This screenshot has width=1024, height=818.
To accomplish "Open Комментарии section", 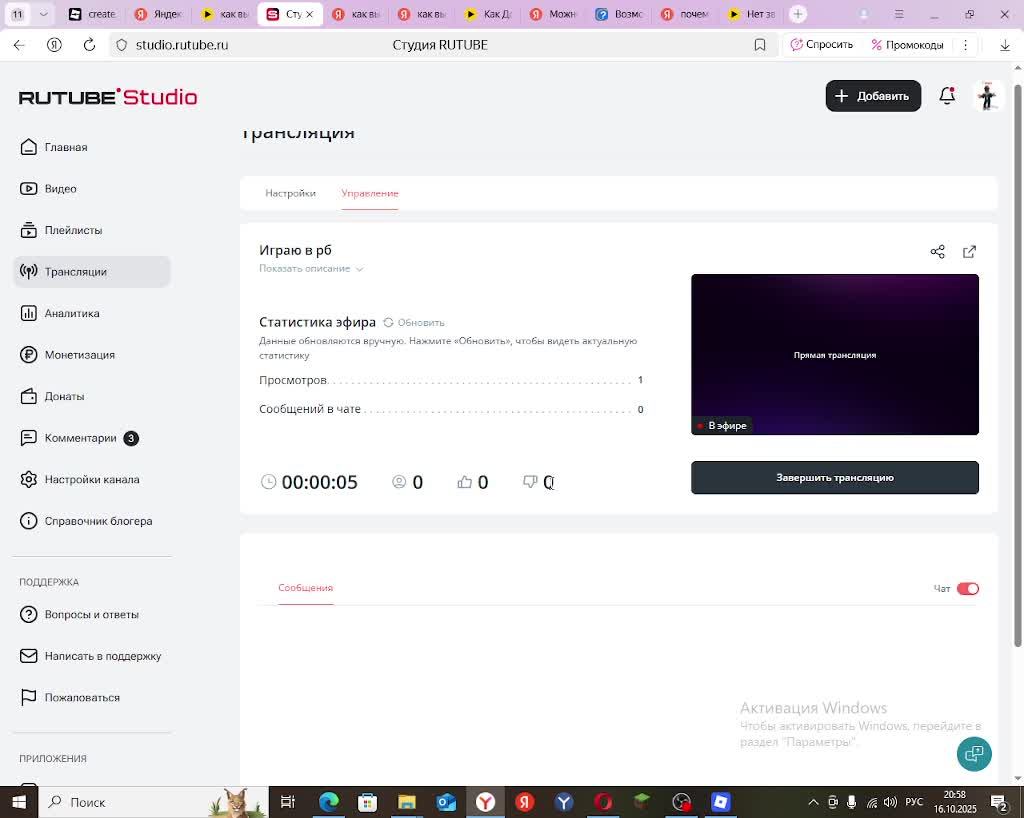I will coord(78,438).
